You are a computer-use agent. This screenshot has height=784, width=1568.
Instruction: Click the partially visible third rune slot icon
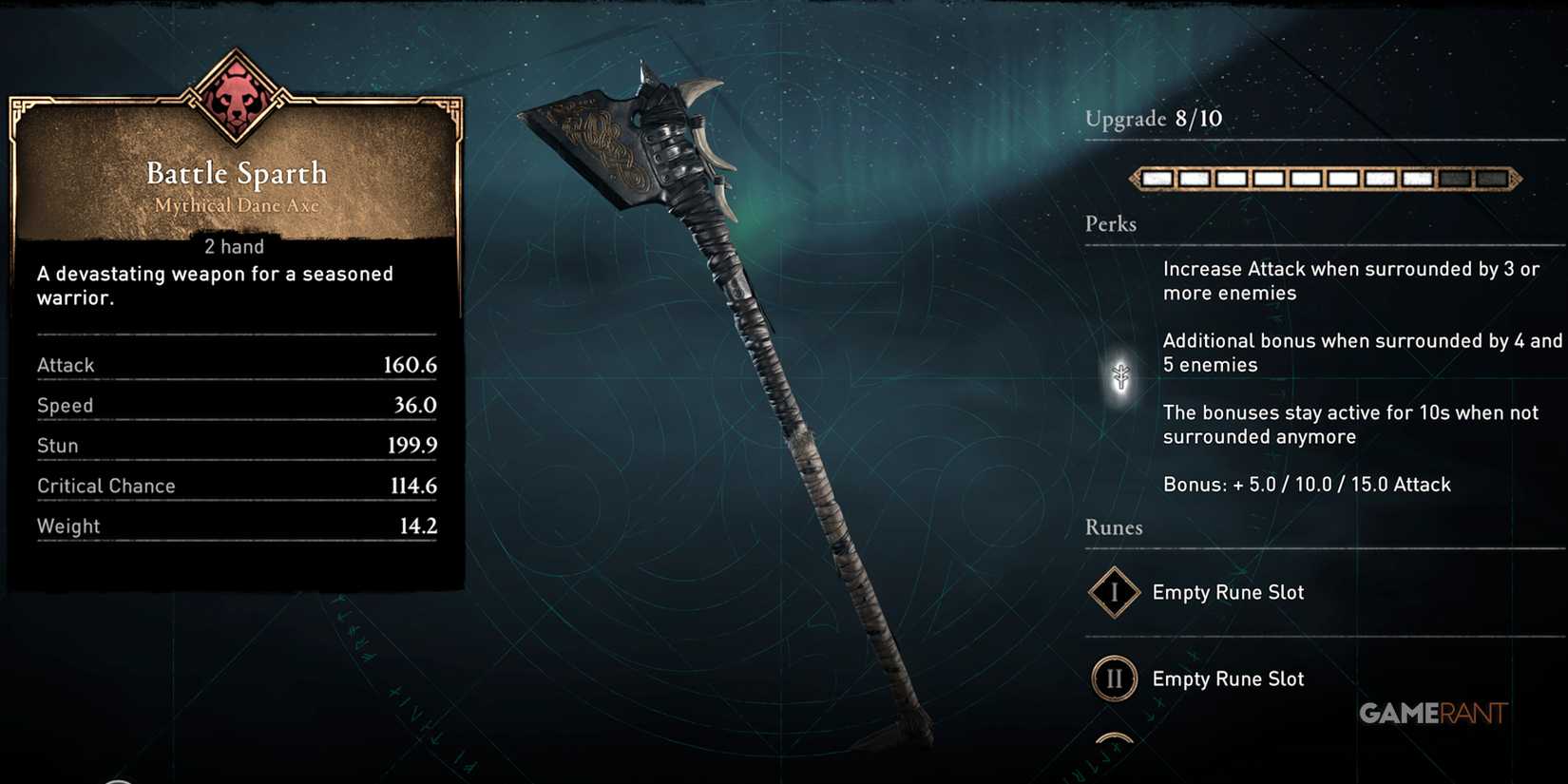pyautogui.click(x=1114, y=739)
